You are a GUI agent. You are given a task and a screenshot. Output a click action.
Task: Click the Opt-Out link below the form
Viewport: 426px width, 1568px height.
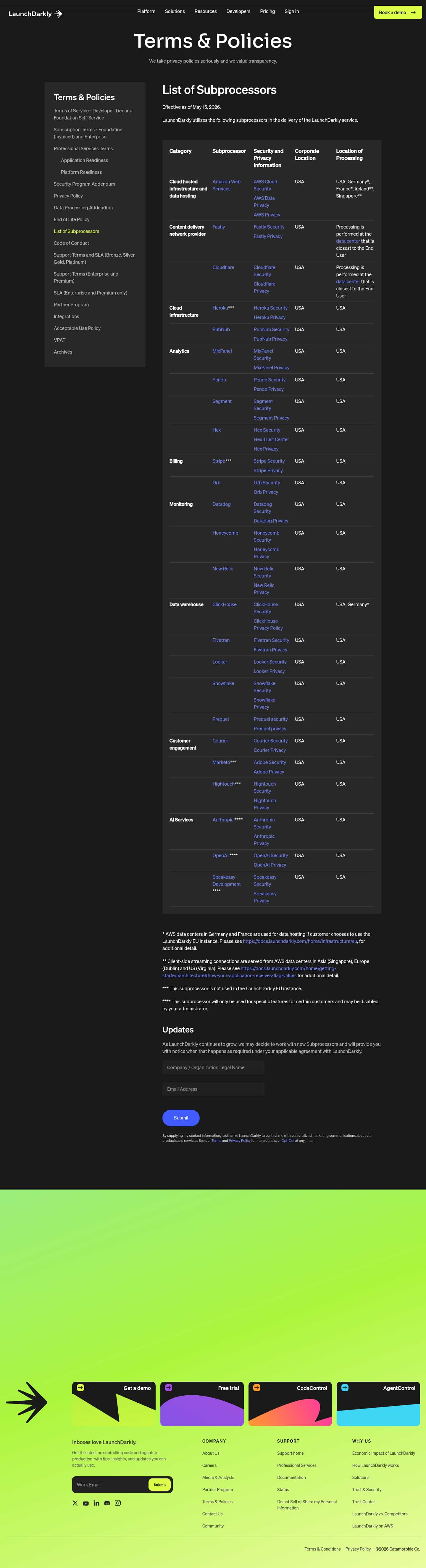point(288,1141)
